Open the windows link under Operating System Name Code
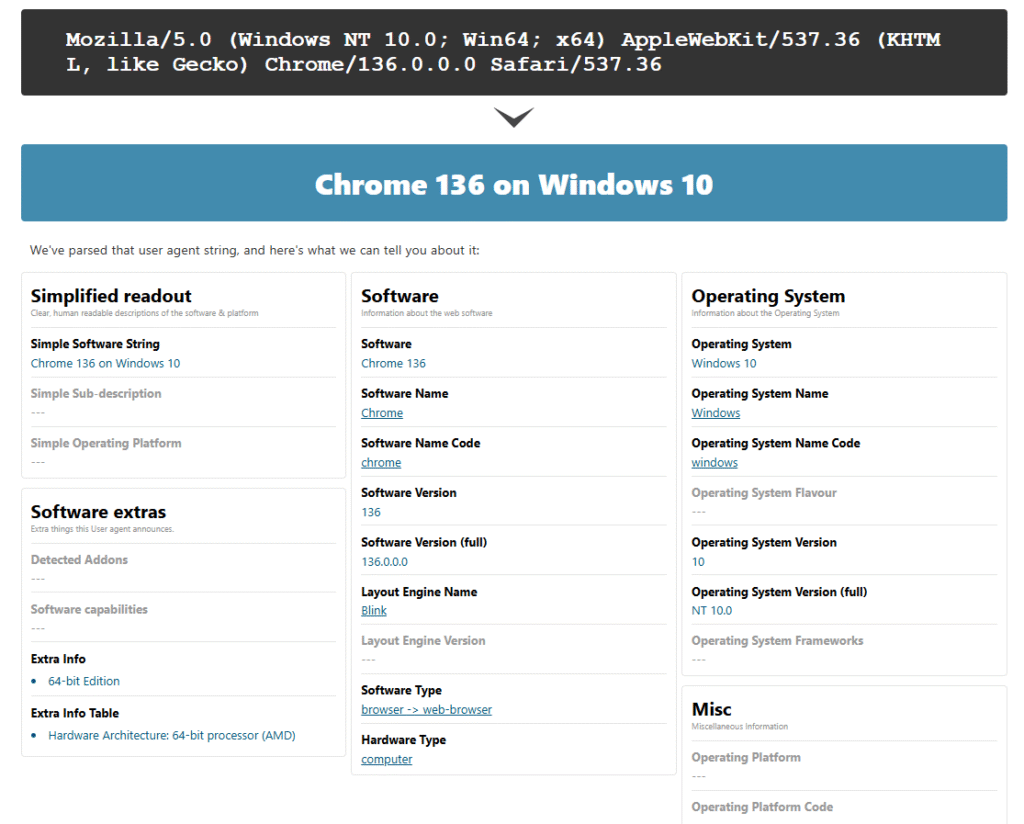Image resolution: width=1024 pixels, height=824 pixels. click(x=714, y=462)
